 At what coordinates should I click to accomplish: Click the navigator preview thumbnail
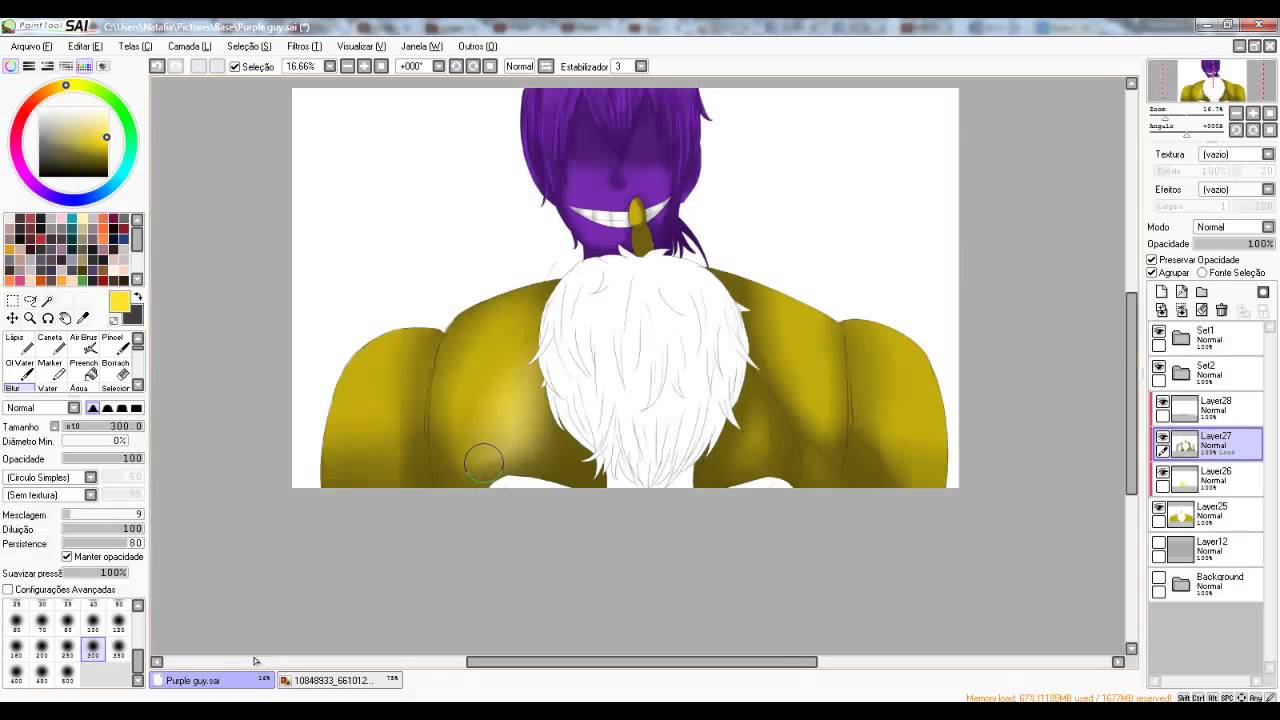coord(1212,81)
